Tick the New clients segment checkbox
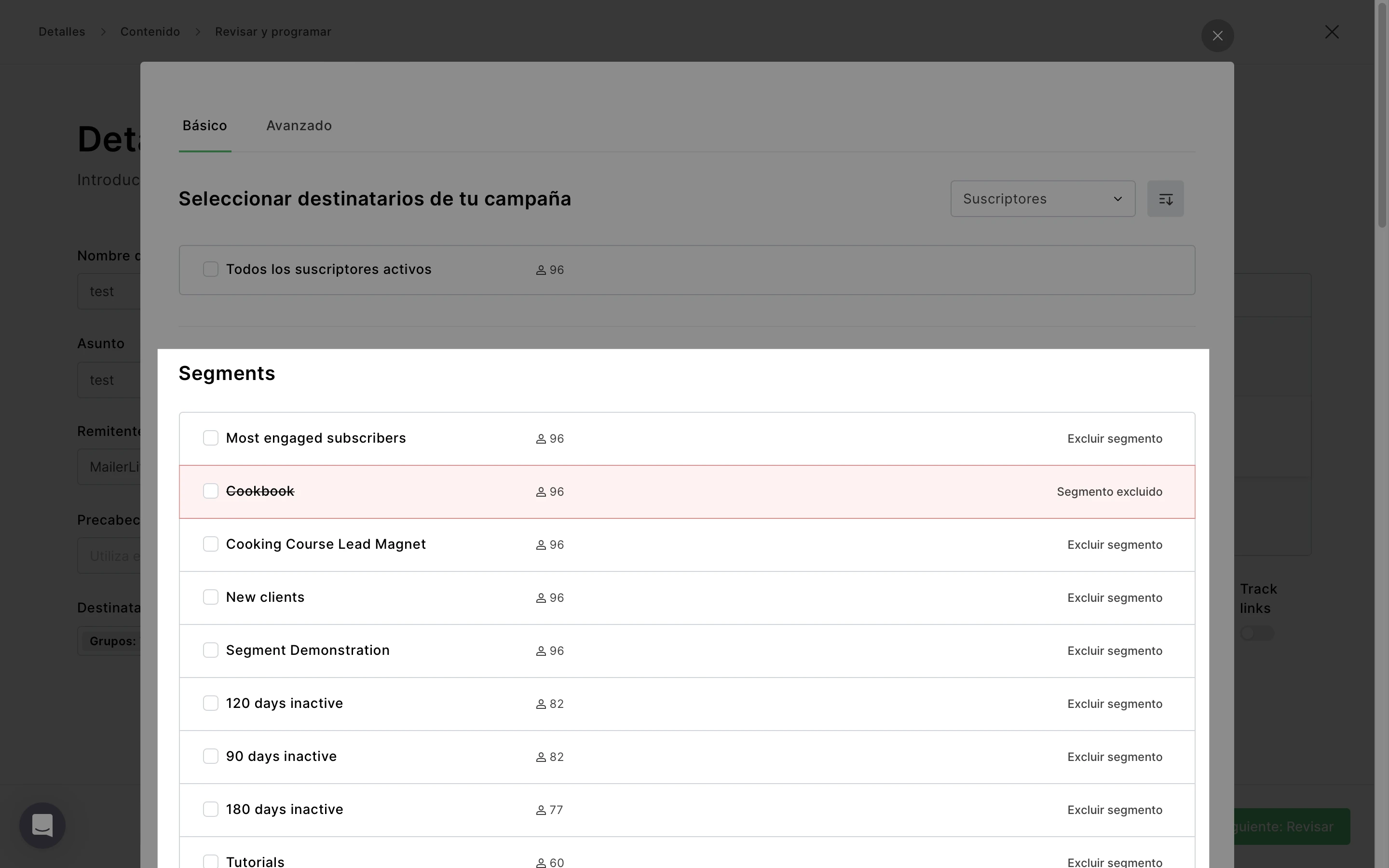The height and width of the screenshot is (868, 1389). (211, 597)
